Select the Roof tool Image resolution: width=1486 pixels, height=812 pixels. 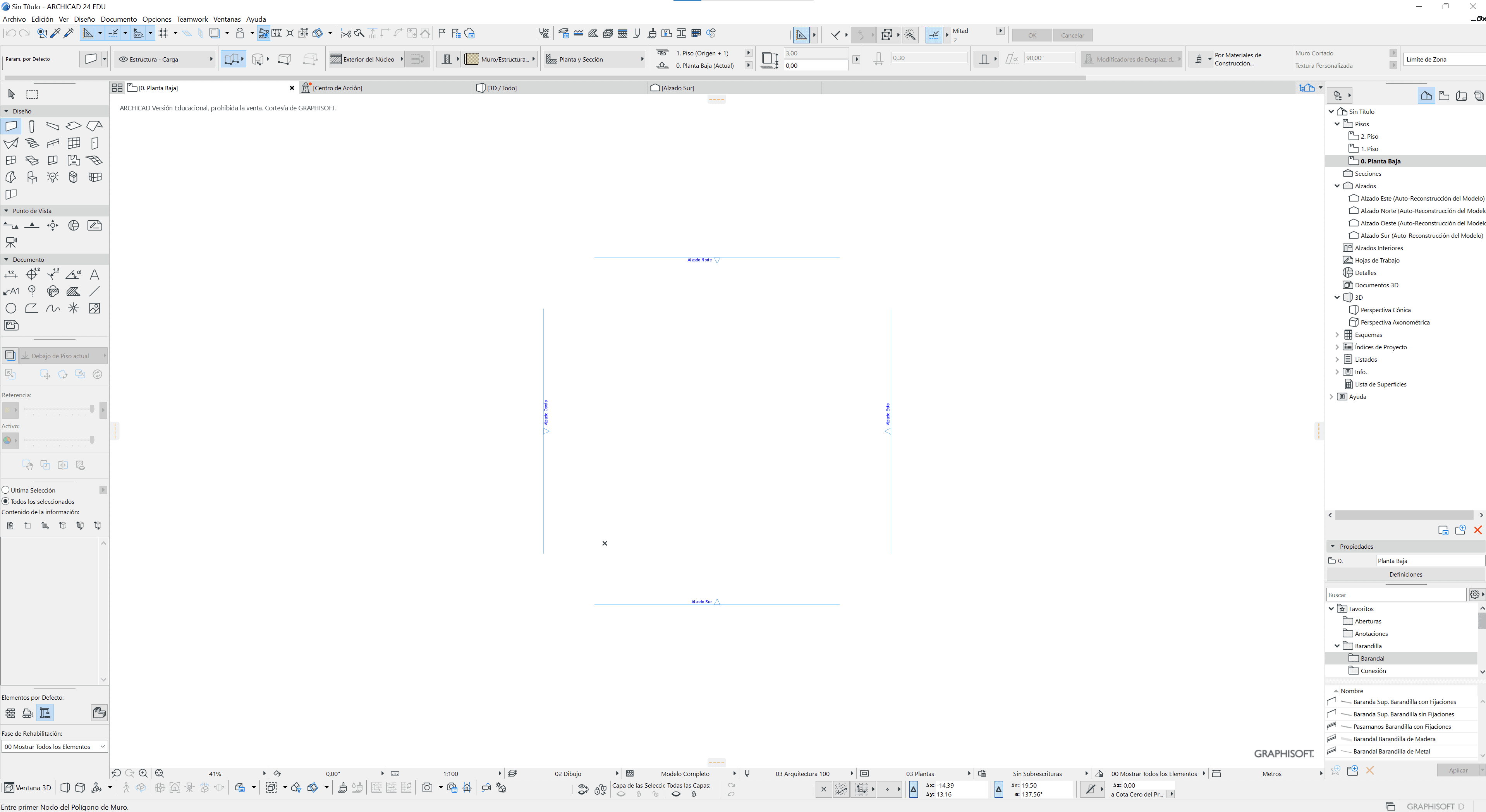click(95, 126)
